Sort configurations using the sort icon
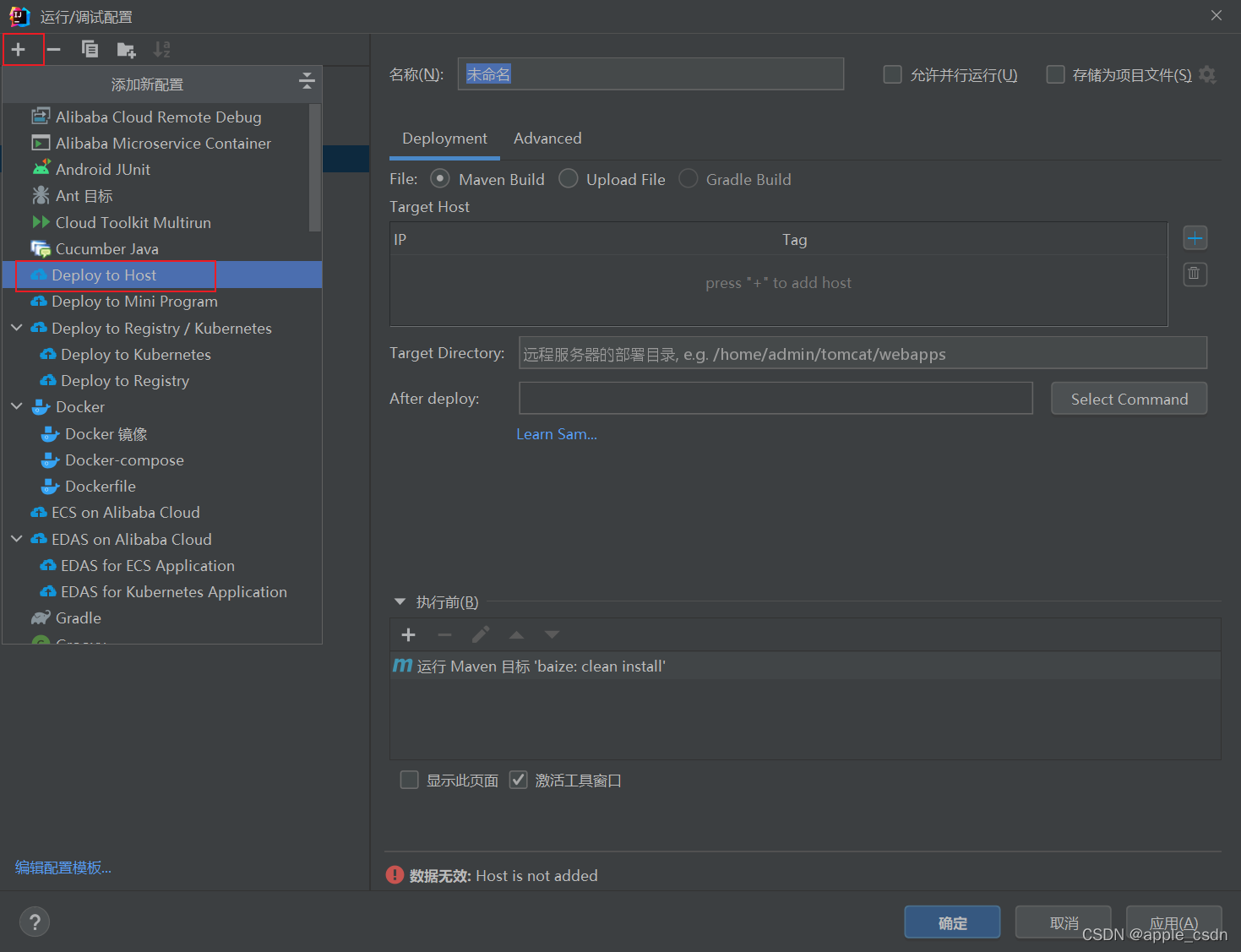This screenshot has height=952, width=1241. coord(161,49)
